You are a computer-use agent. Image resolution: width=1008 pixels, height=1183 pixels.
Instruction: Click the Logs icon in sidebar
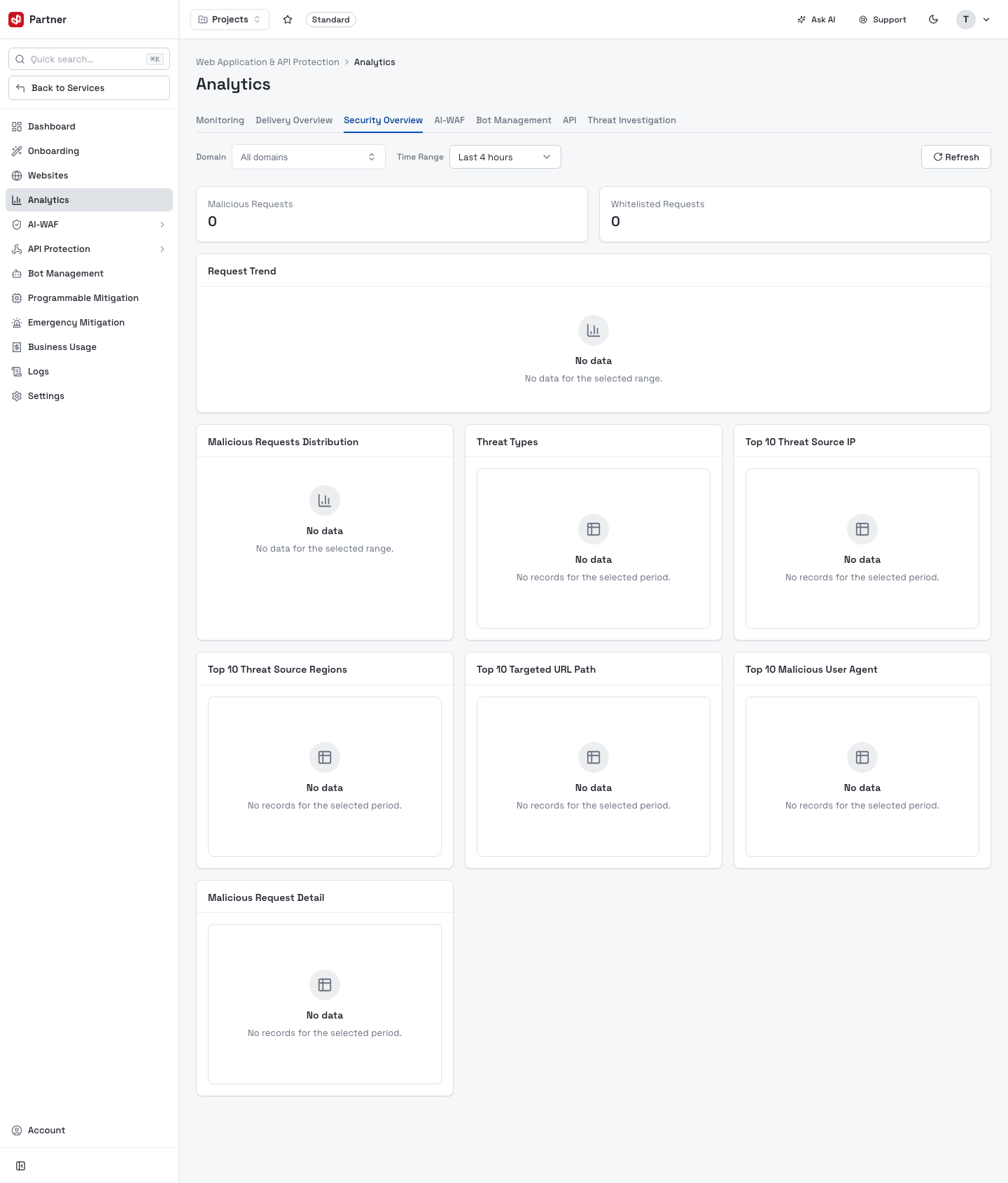coord(17,372)
